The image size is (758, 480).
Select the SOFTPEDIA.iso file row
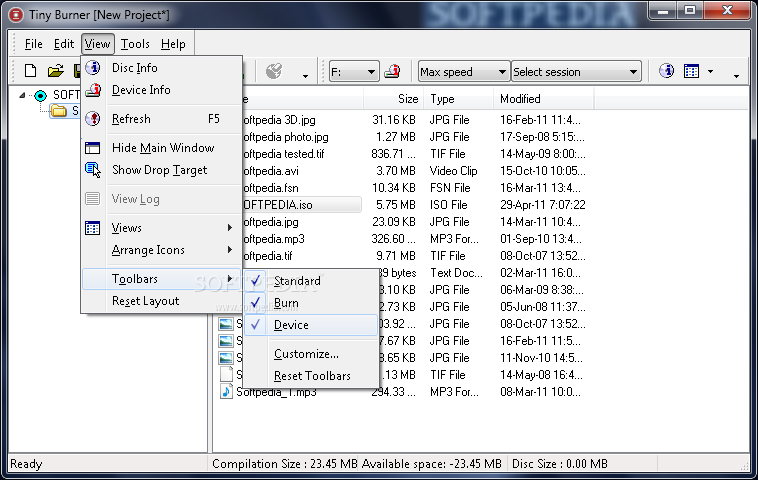coord(301,205)
